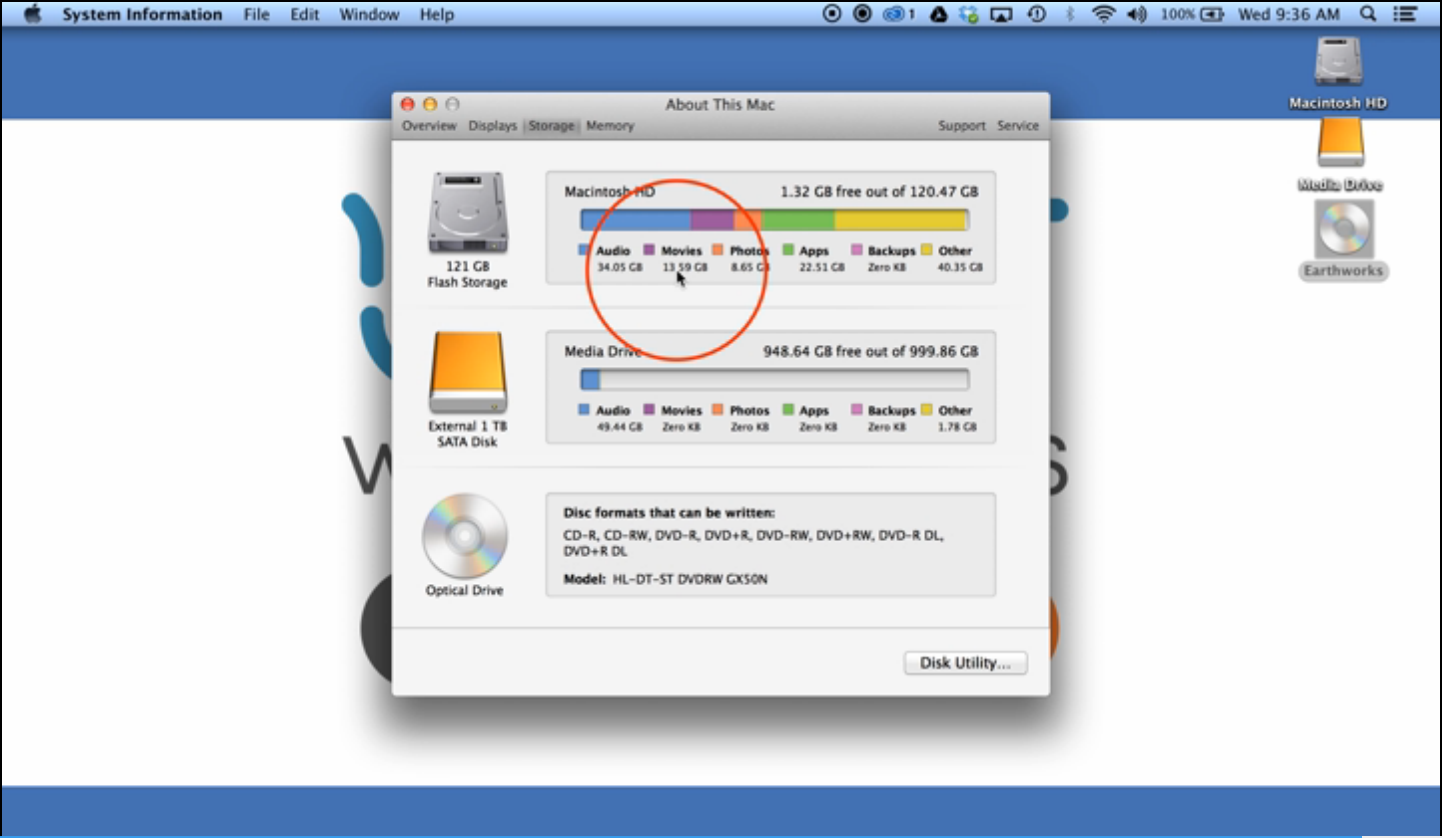Image resolution: width=1442 pixels, height=838 pixels.
Task: Select the Media Drive desktop icon
Action: point(1340,142)
